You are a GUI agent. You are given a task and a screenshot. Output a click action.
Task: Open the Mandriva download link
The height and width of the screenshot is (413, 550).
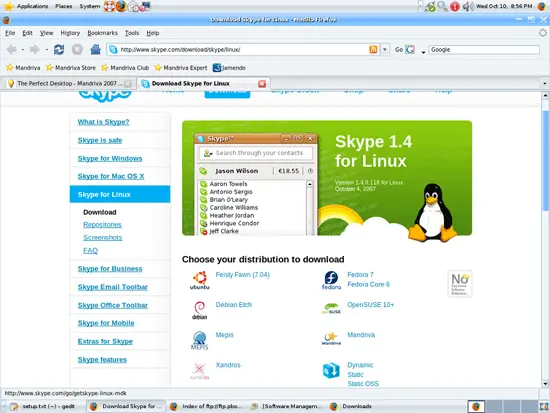(361, 335)
